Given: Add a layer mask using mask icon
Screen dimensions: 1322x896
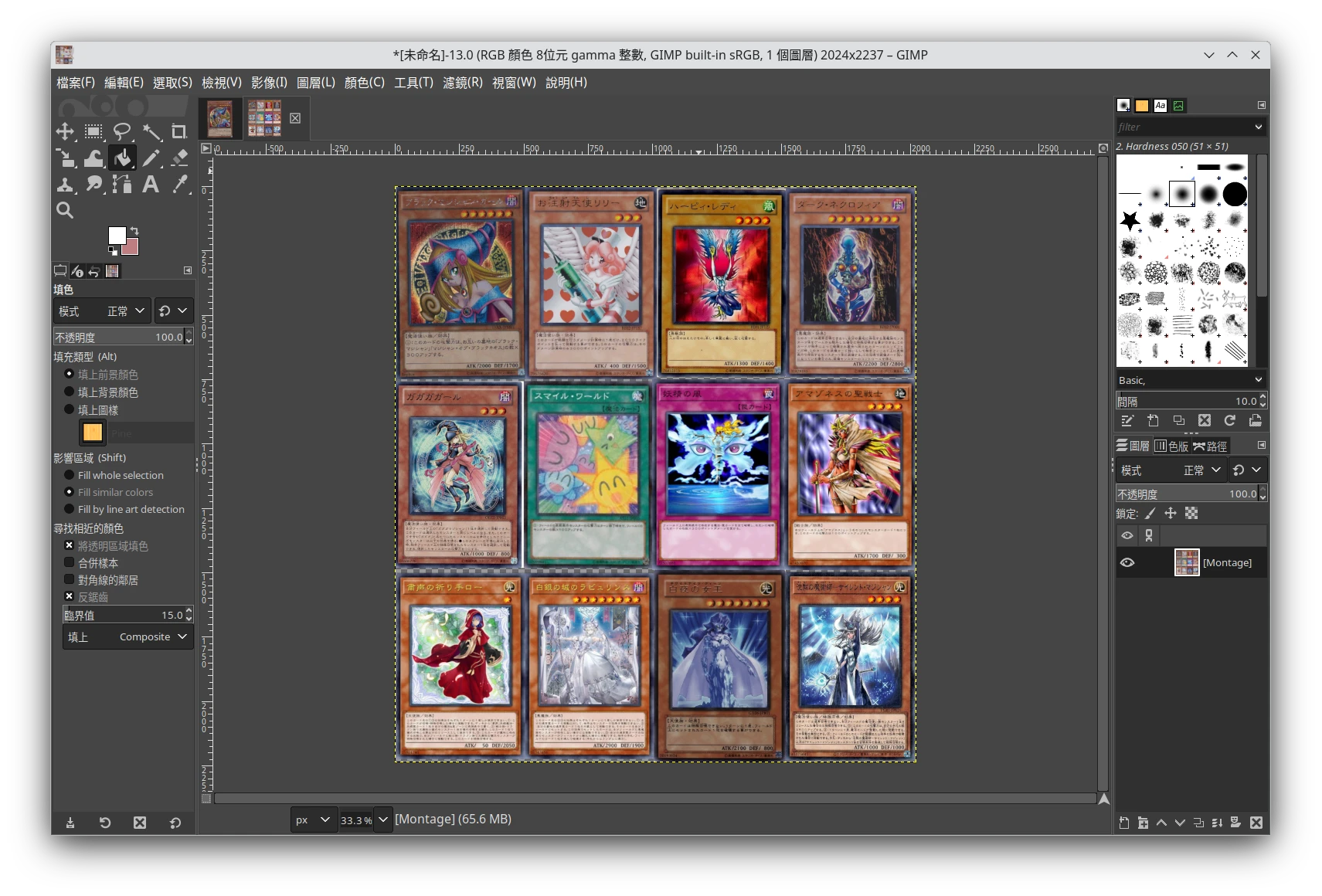Looking at the screenshot, I should click(x=1235, y=823).
